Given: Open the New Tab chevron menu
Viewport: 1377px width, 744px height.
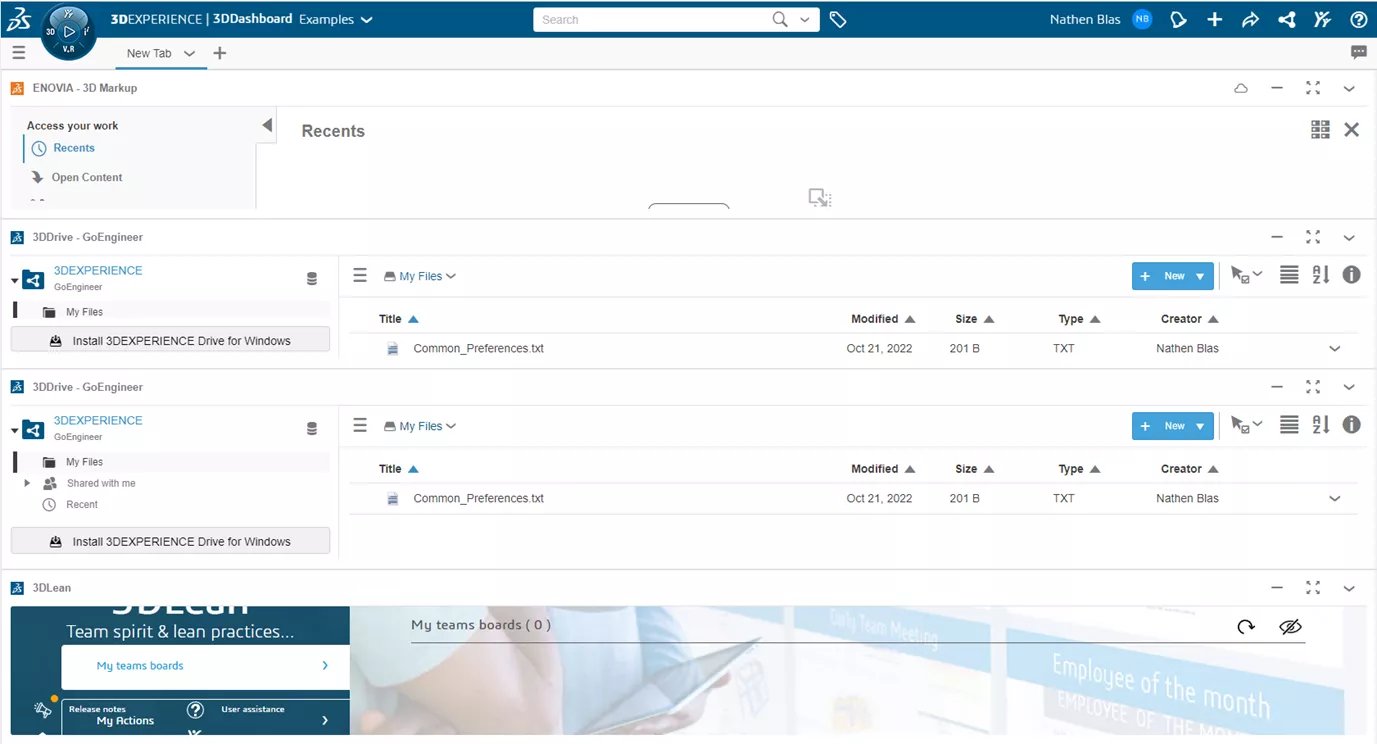Looking at the screenshot, I should pyautogui.click(x=189, y=54).
